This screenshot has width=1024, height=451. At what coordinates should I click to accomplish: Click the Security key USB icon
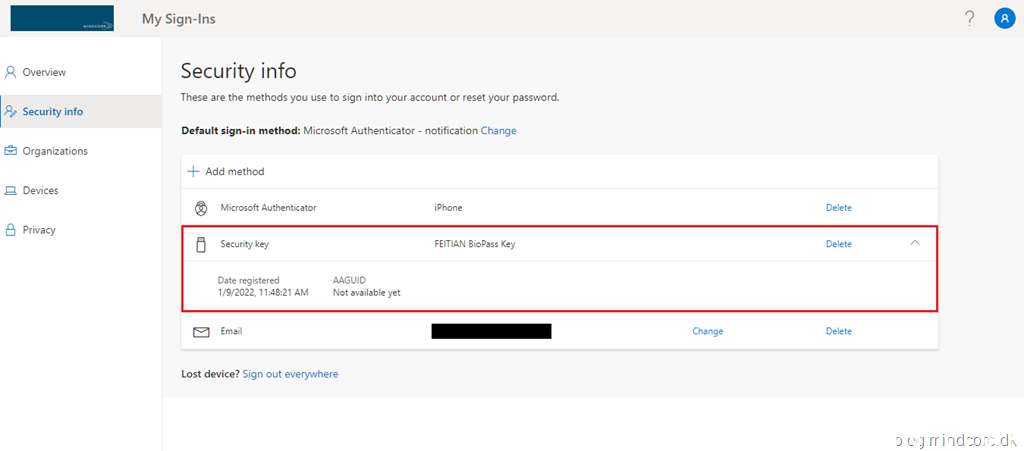pyautogui.click(x=200, y=244)
